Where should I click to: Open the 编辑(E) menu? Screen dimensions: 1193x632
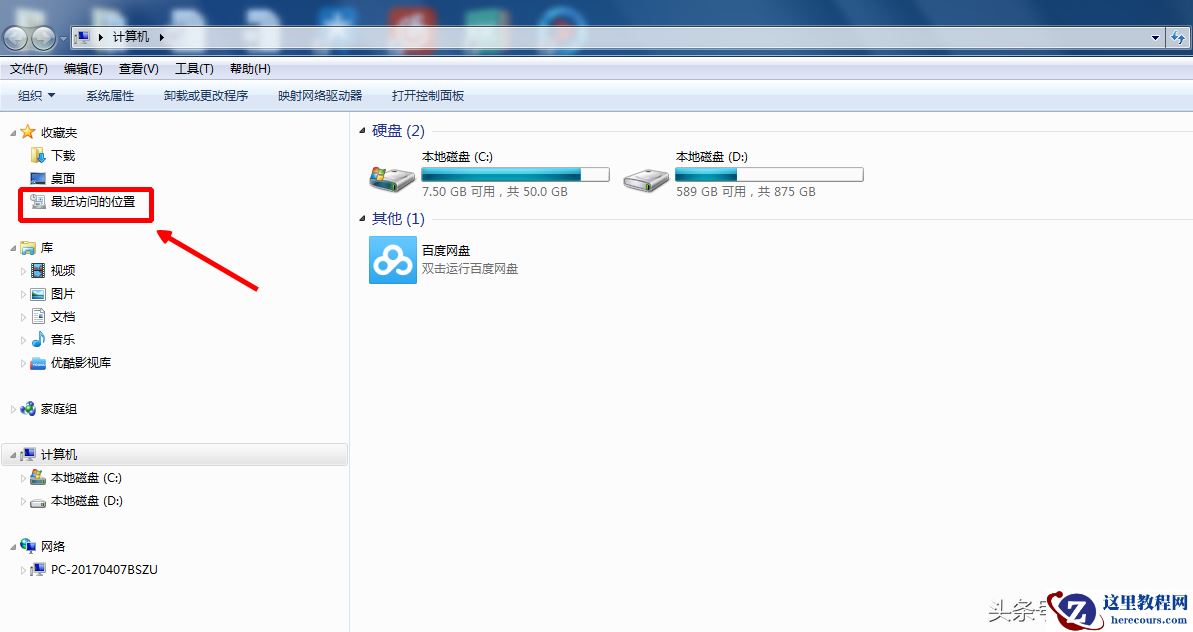point(83,68)
